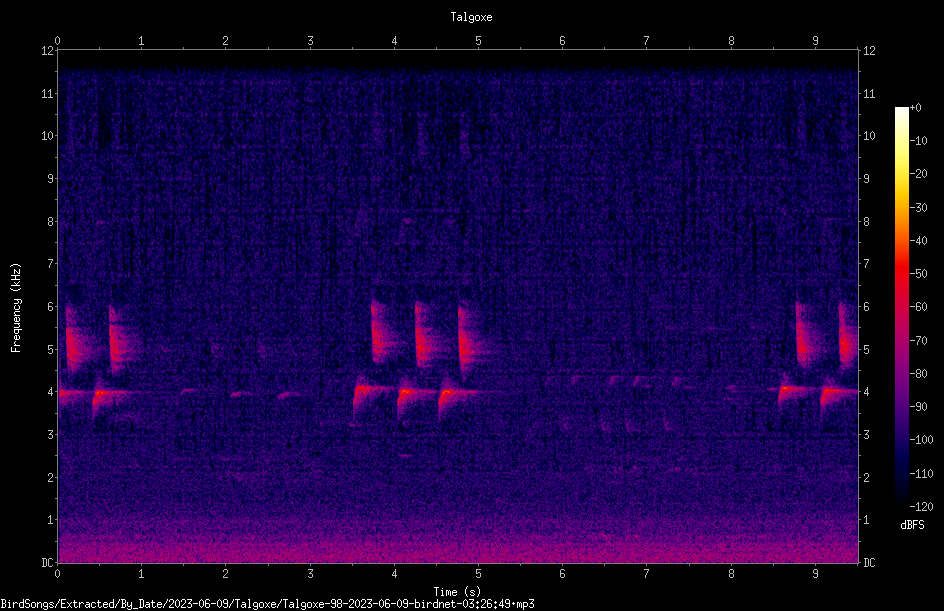The image size is (944, 611).
Task: Click the 'dBFS' label under the color scale
Action: pos(912,525)
